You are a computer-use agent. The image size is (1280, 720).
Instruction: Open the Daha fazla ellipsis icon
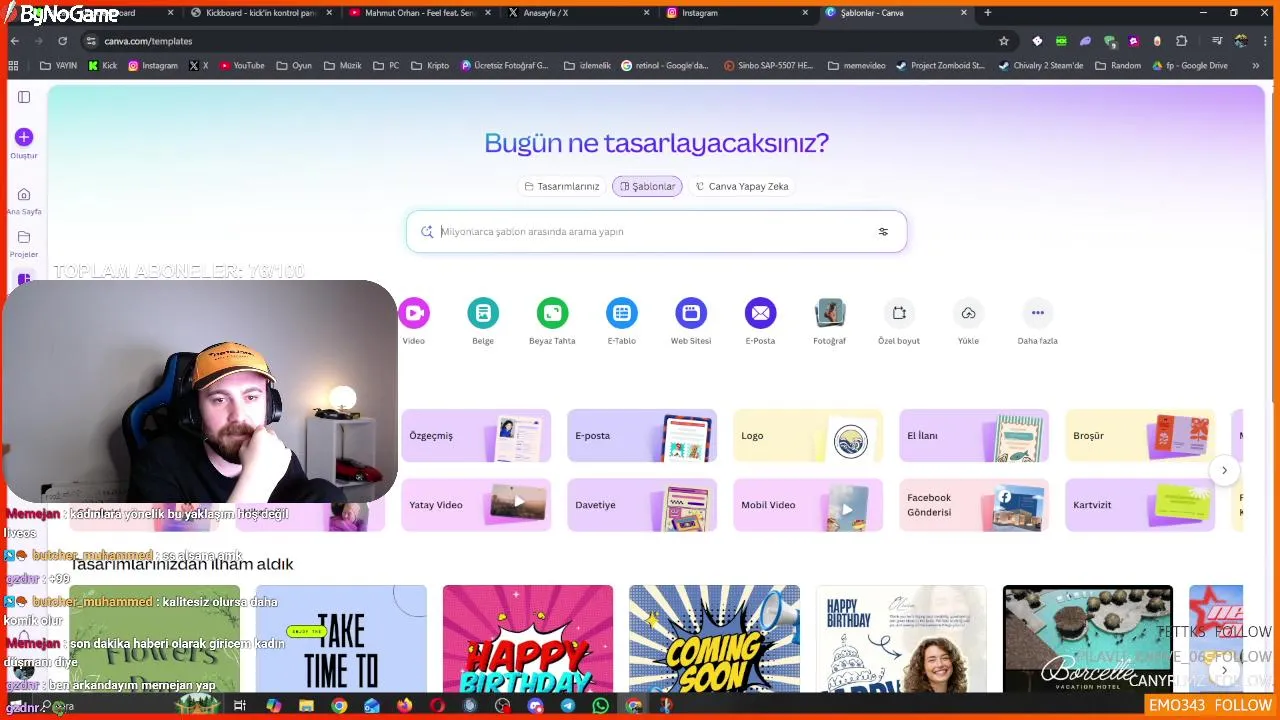[x=1037, y=313]
